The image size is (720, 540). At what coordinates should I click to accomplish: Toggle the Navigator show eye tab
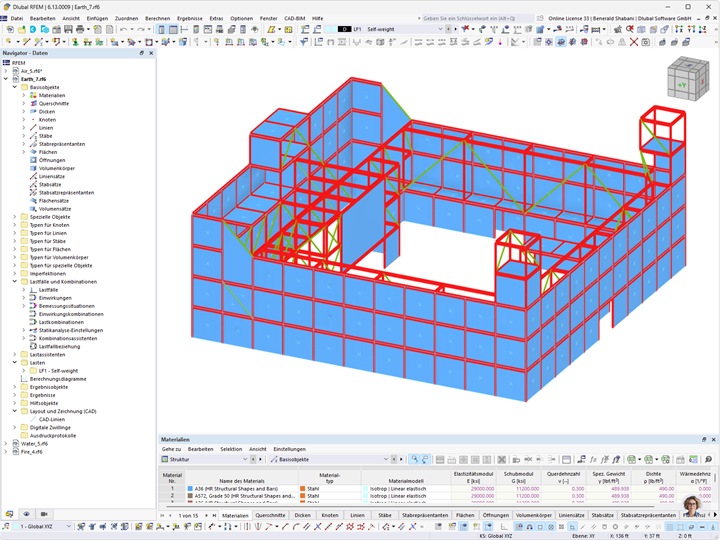(x=27, y=514)
